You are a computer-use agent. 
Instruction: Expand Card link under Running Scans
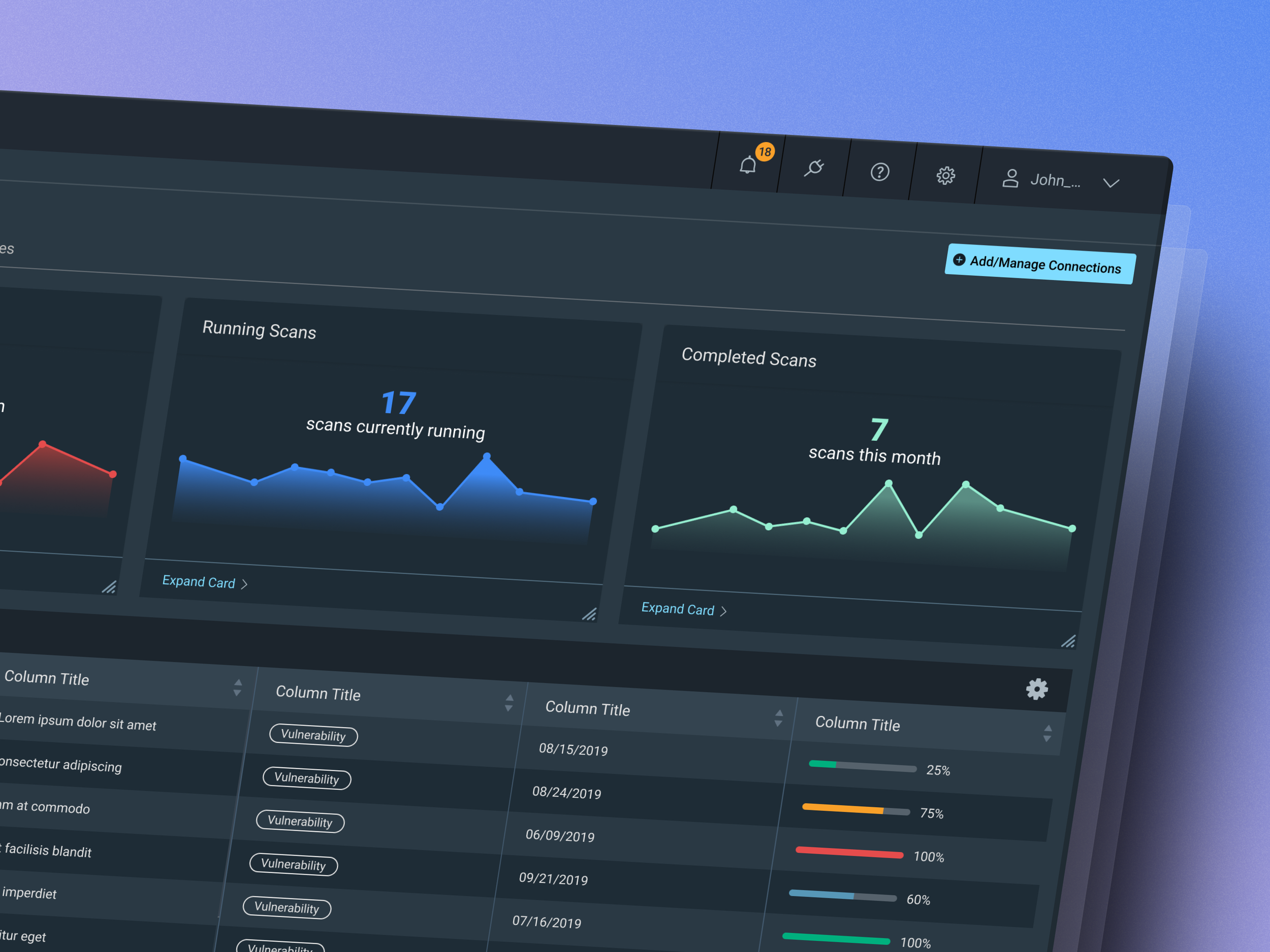click(199, 582)
